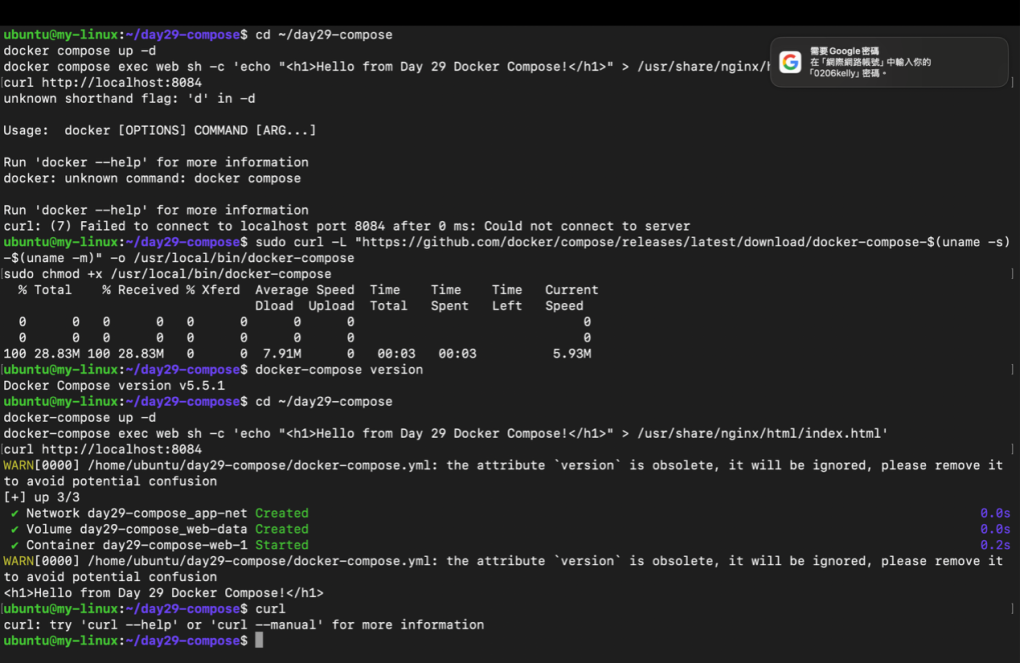
Task: Click the 'Upload' sub-header in curl progress table
Action: 332,306
